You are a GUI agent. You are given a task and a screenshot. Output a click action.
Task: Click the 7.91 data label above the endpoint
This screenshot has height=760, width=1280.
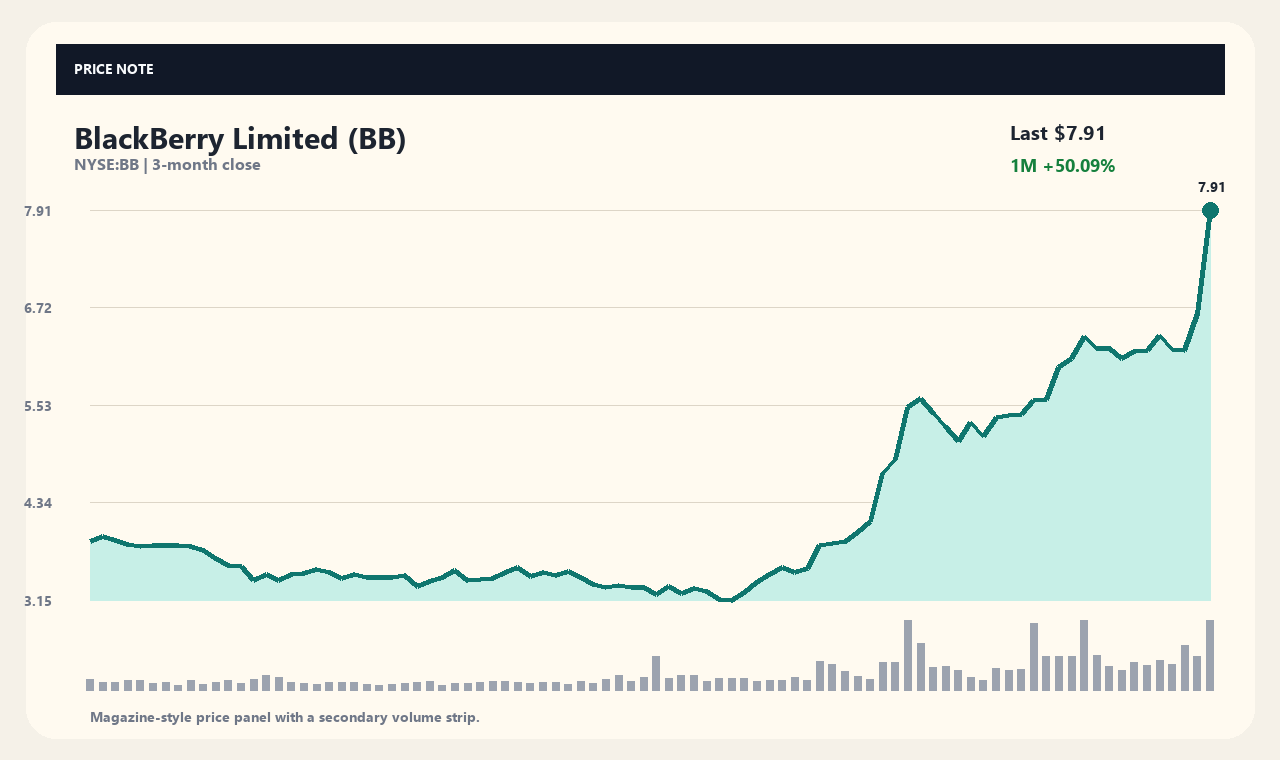[1212, 187]
